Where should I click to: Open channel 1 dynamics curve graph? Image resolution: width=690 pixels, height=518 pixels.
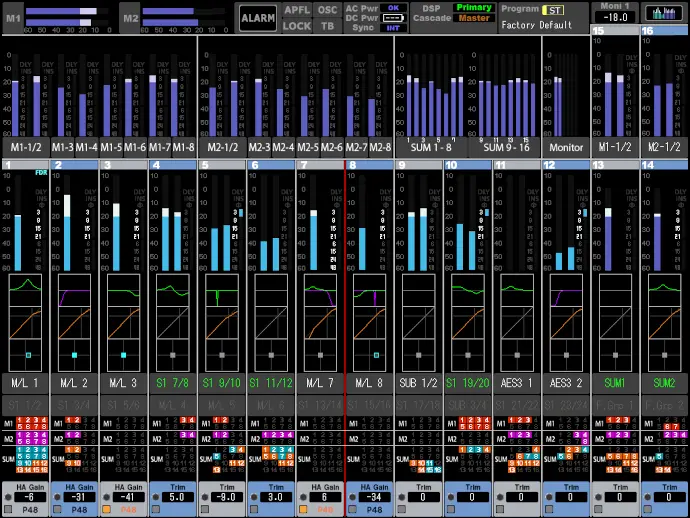click(x=26, y=323)
